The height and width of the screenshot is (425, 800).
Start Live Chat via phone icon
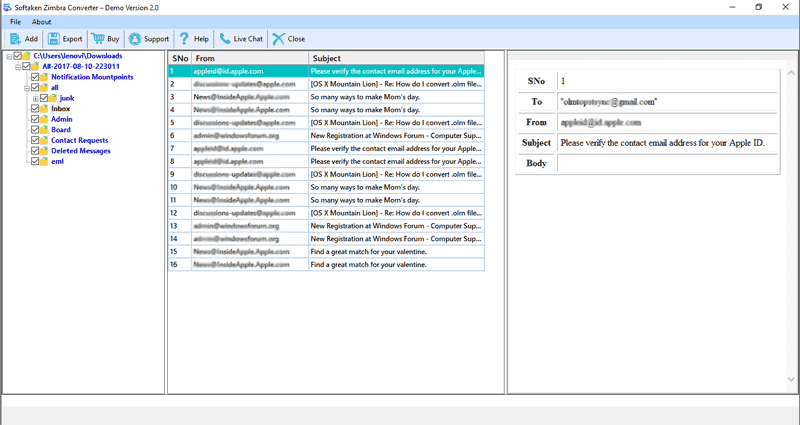(x=225, y=39)
